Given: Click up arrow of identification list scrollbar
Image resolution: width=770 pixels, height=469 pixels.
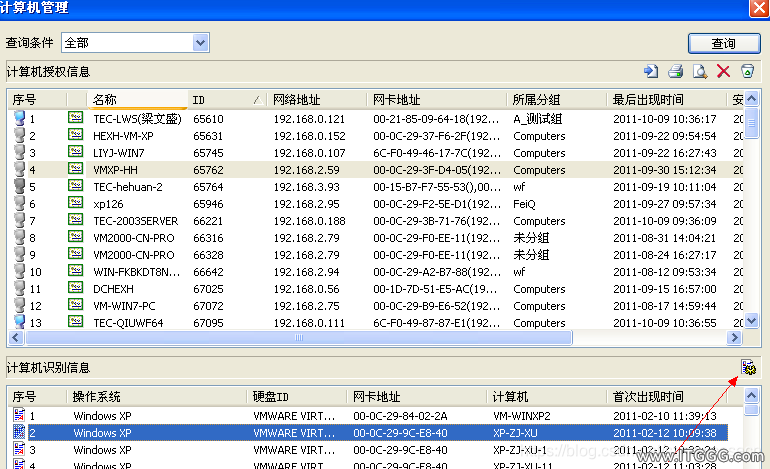Looking at the screenshot, I should click(751, 395).
